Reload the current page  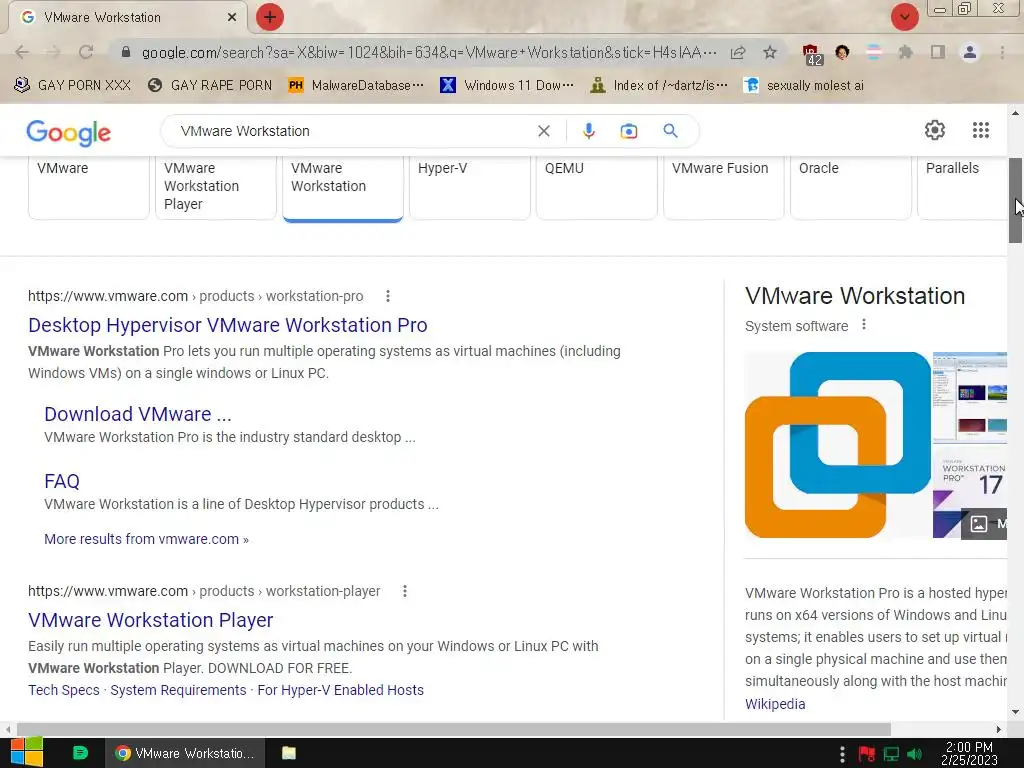pyautogui.click(x=86, y=52)
